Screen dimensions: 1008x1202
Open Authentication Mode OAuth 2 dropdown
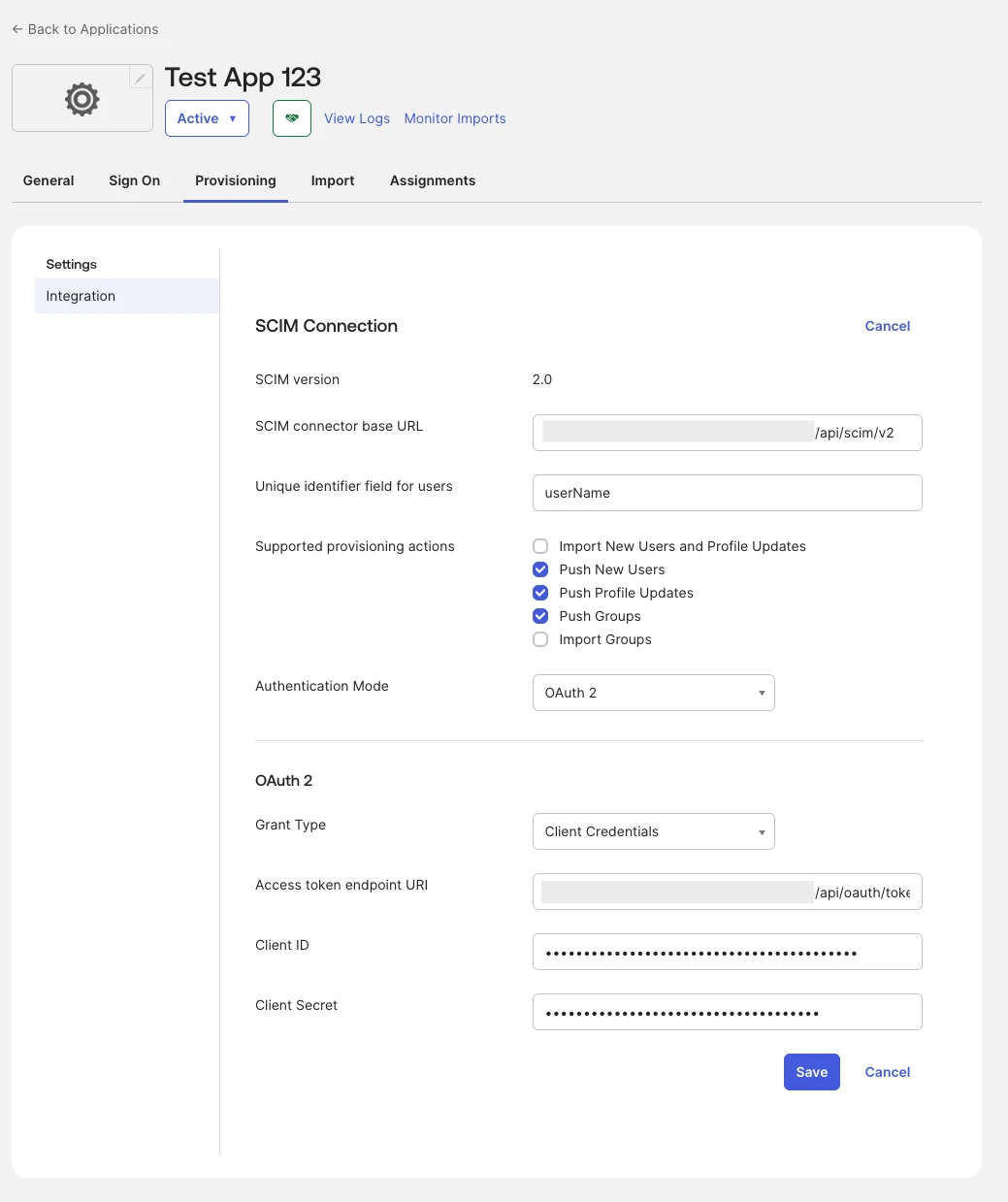[654, 693]
